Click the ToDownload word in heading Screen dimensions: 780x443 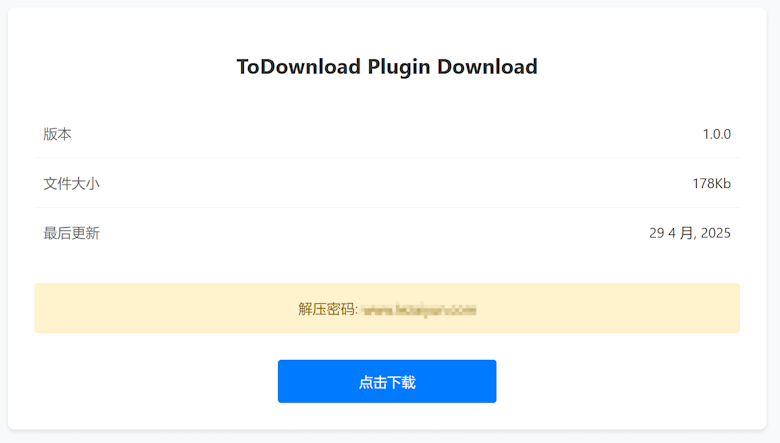click(298, 67)
